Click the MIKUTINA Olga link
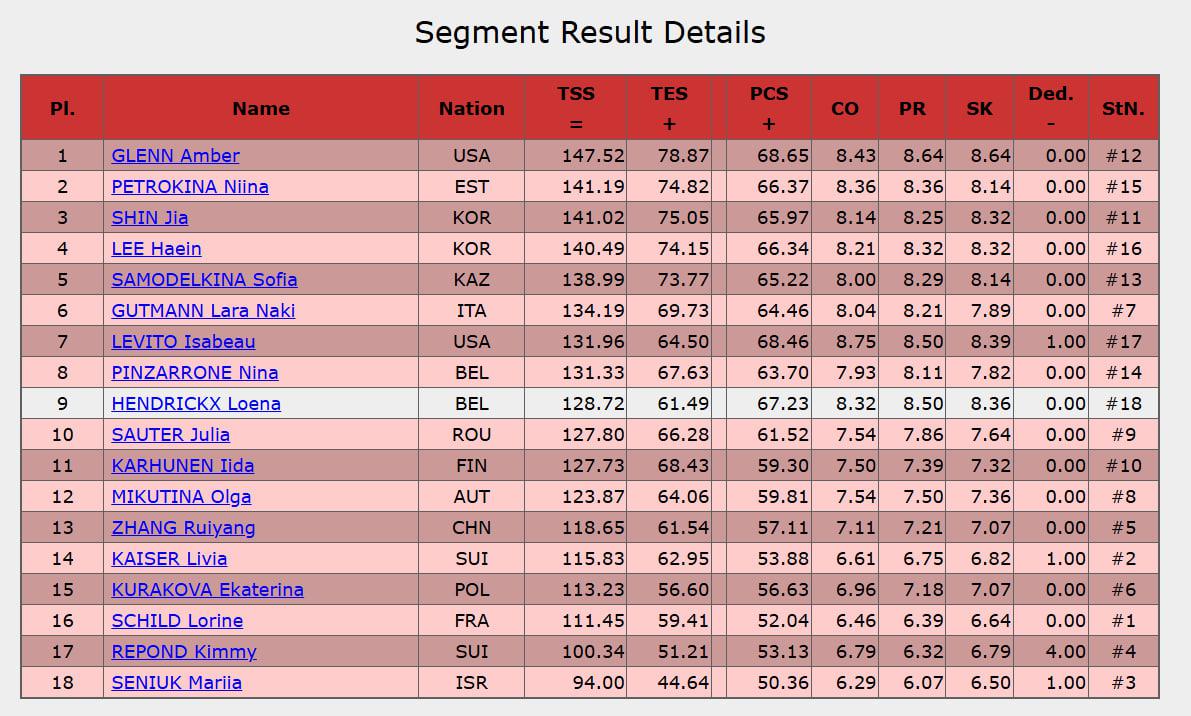 181,497
